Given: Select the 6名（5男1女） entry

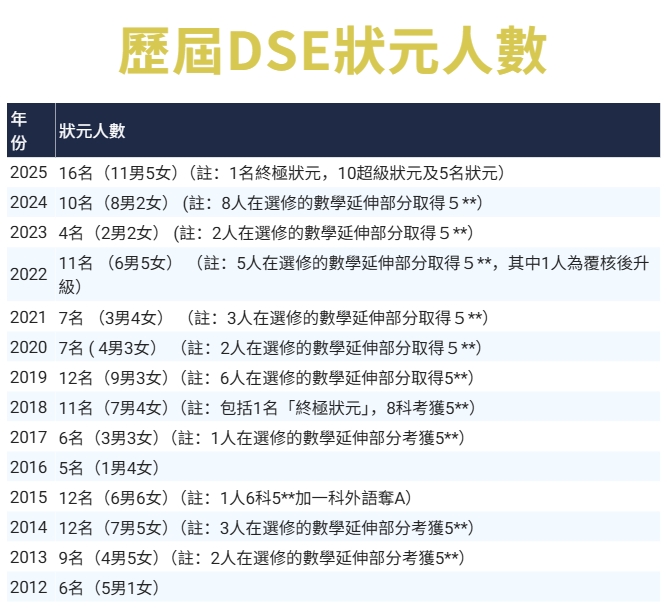Looking at the screenshot, I should pos(358,587).
